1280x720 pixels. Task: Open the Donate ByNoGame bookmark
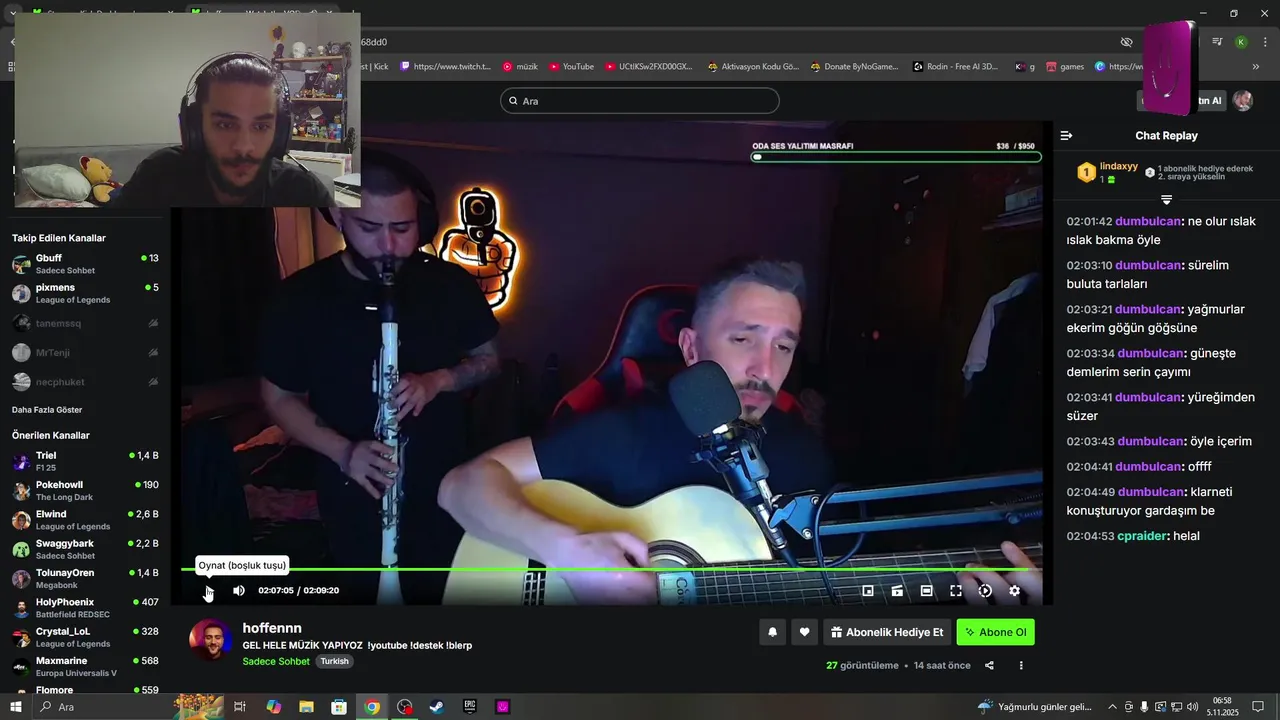point(853,67)
